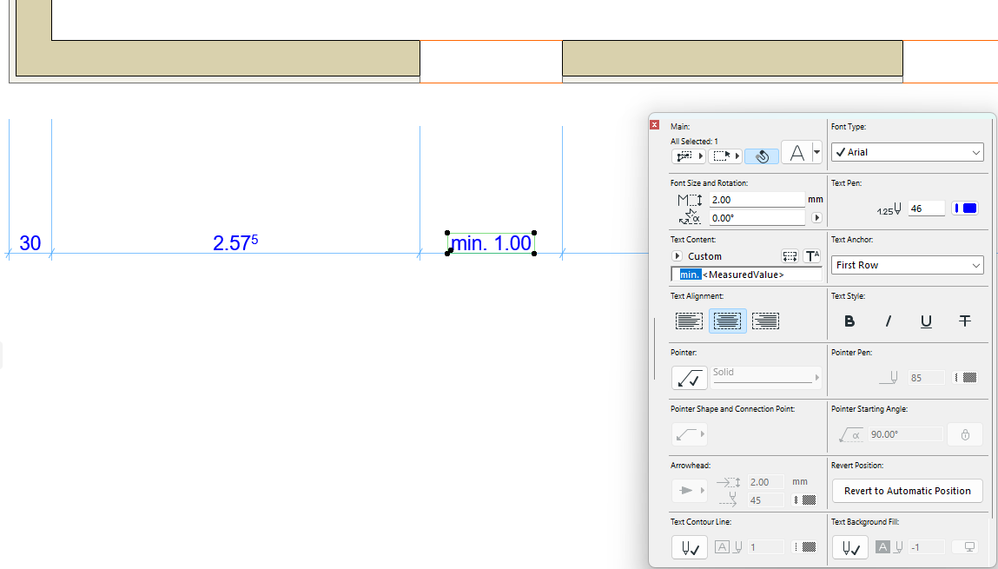This screenshot has width=998, height=569.
Task: Toggle bold text style
Action: 849,321
